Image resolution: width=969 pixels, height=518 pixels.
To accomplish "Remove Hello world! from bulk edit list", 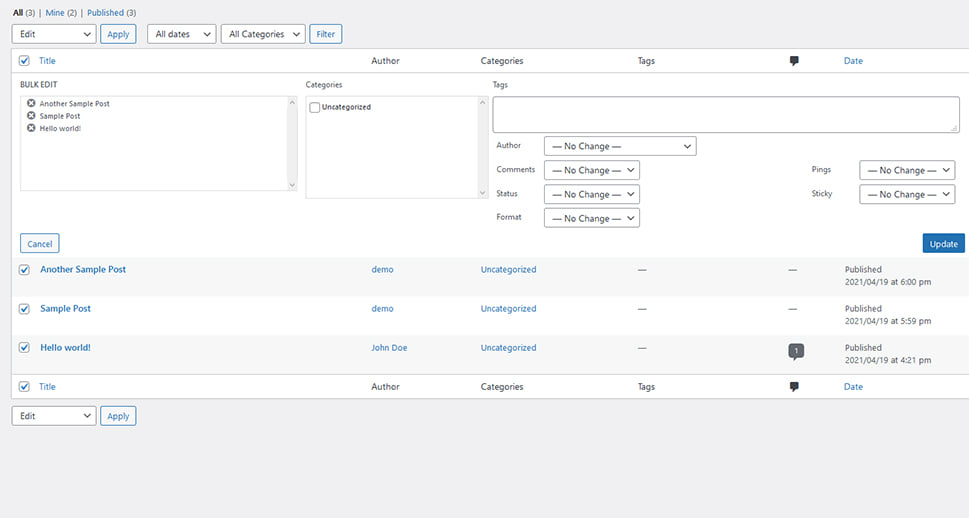I will [31, 128].
